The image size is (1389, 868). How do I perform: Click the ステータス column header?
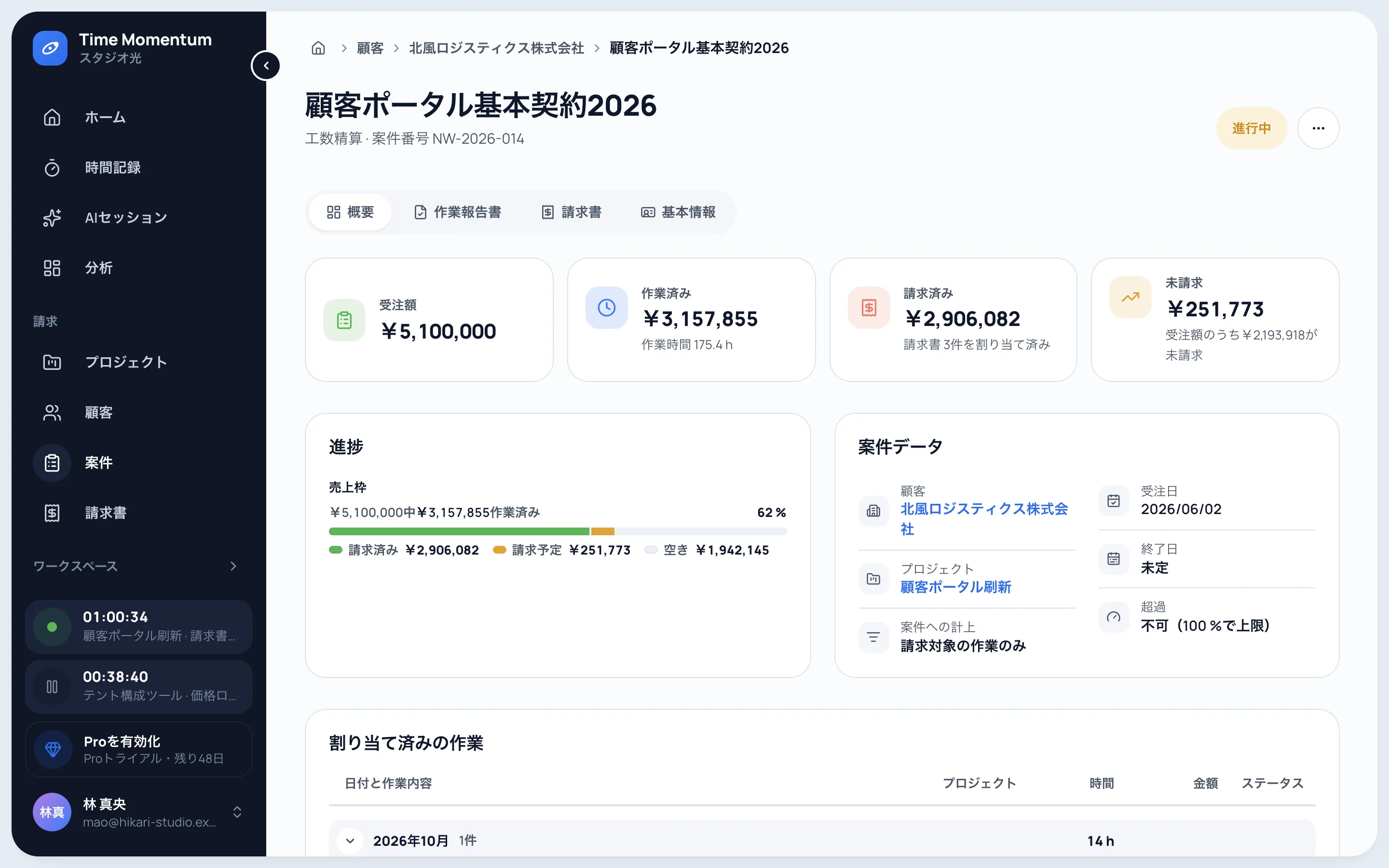1272,784
